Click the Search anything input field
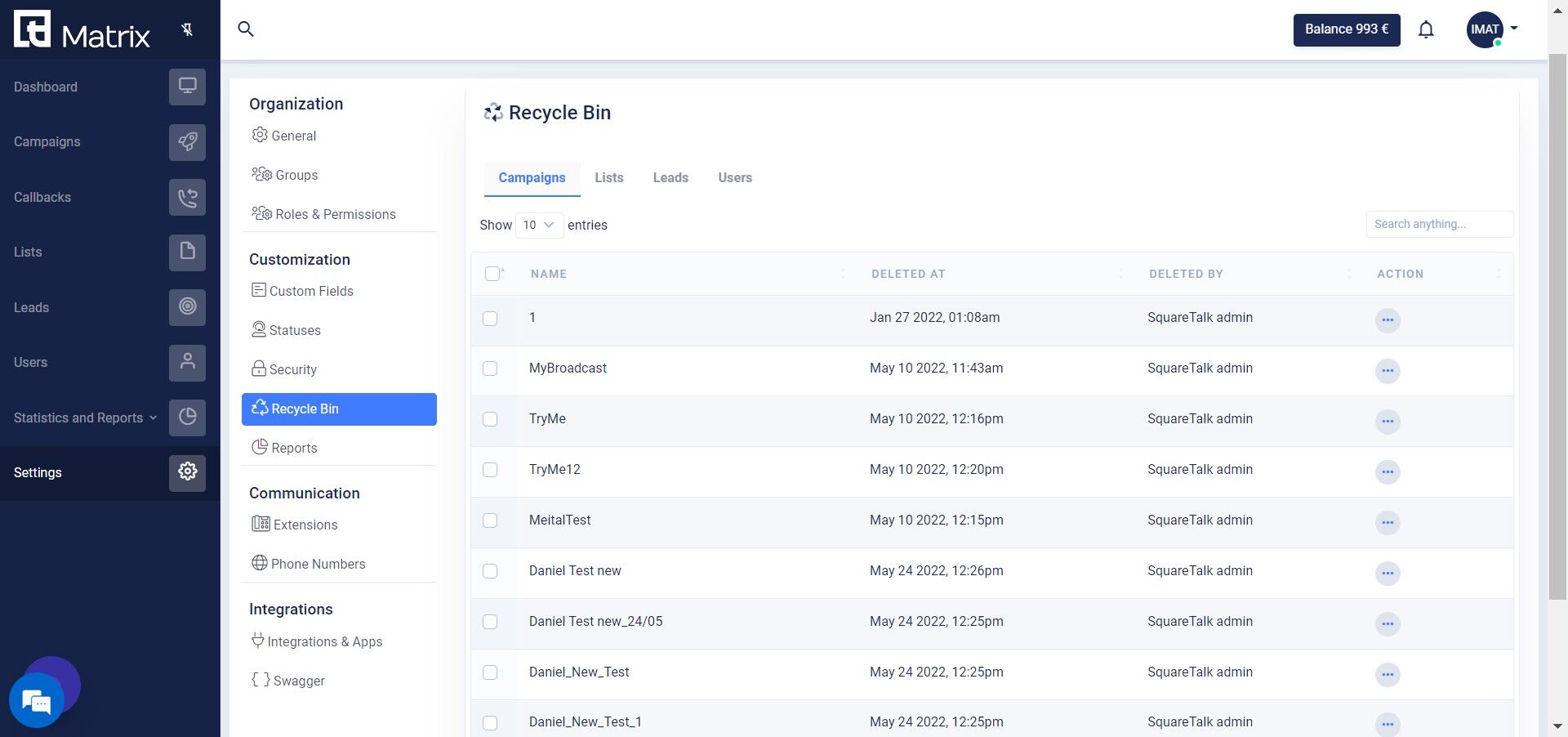Image resolution: width=1568 pixels, height=737 pixels. 1440,224
